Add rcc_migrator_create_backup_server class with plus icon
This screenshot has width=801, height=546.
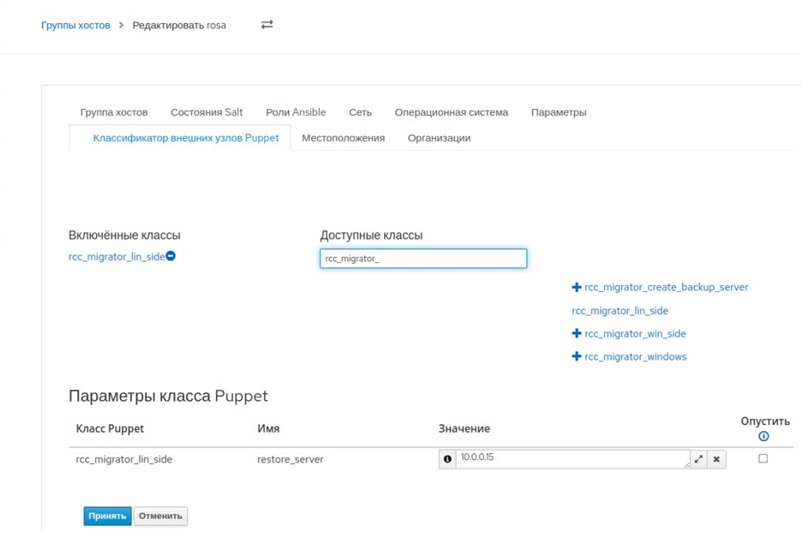(577, 288)
